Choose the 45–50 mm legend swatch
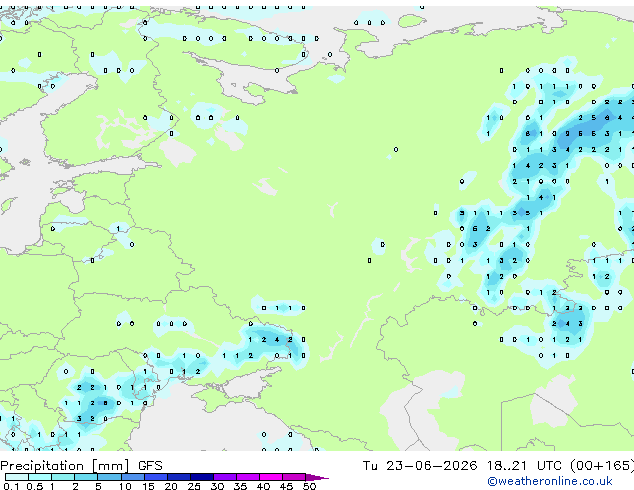Viewport: 634px width, 490px height. [x=294, y=477]
